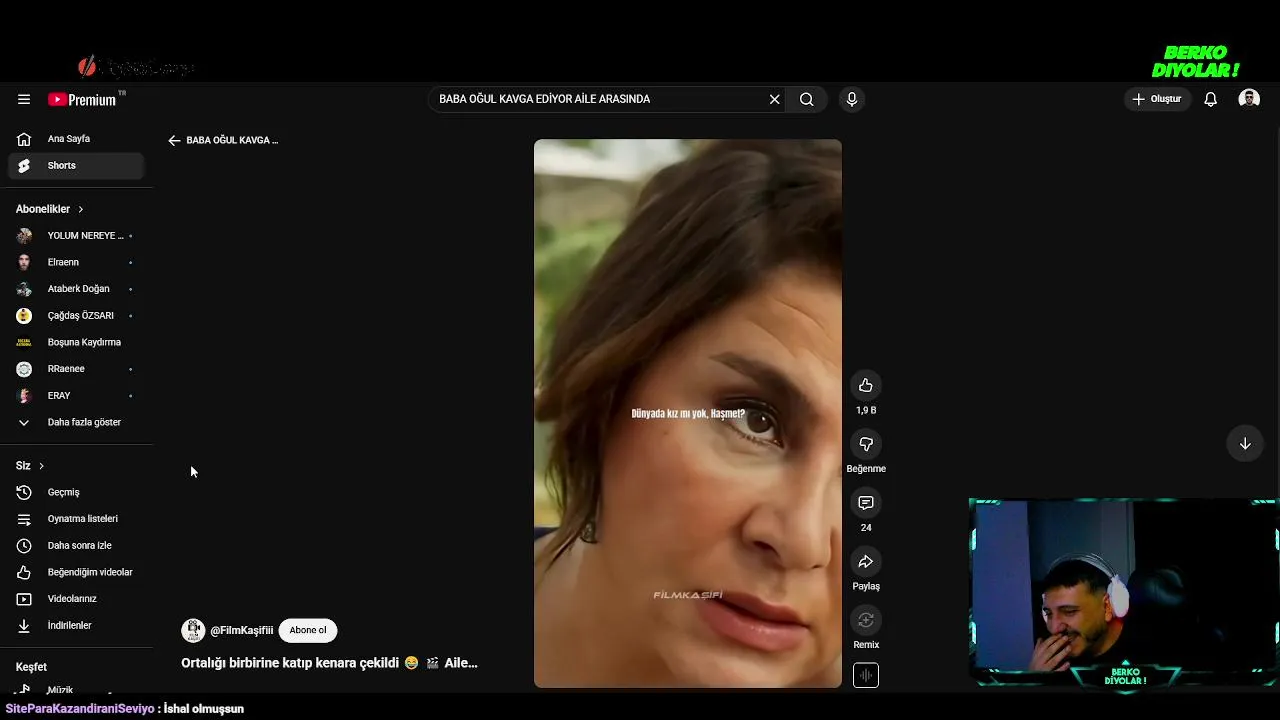Viewport: 1280px width, 720px height.
Task: Open Daha sonra izle
Action: pyautogui.click(x=76, y=546)
